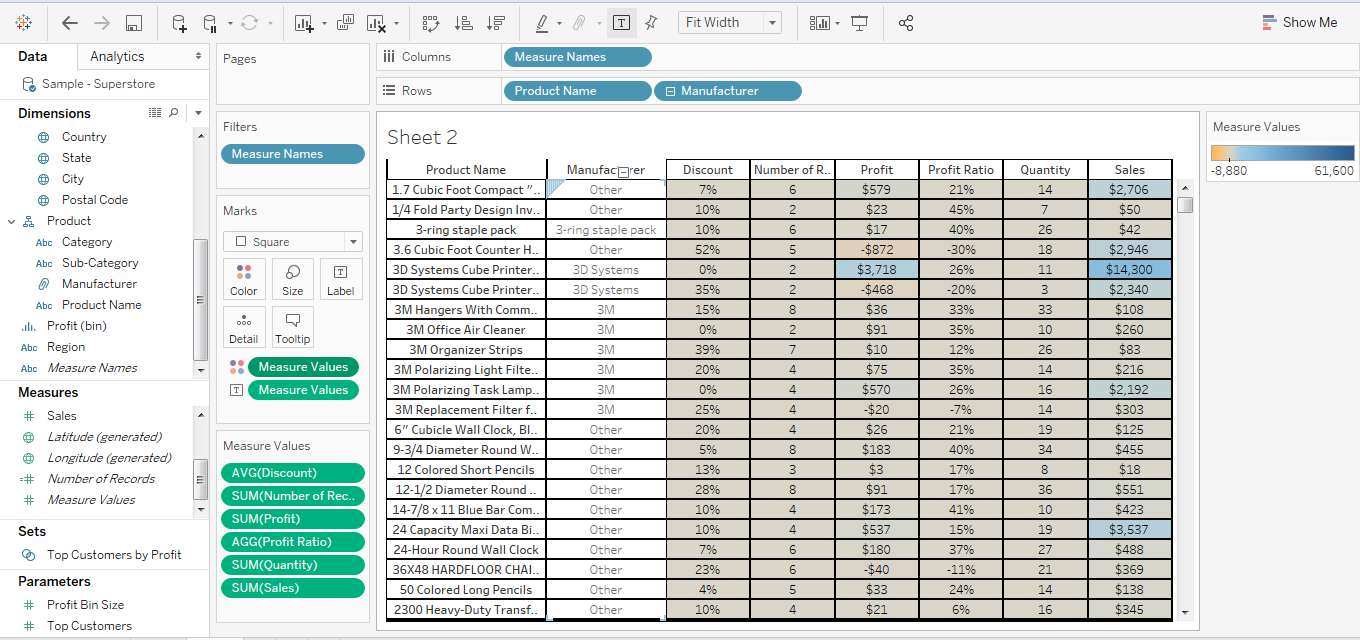This screenshot has height=640, width=1360.
Task: Click the Measure Names pill on Columns
Action: coord(578,57)
